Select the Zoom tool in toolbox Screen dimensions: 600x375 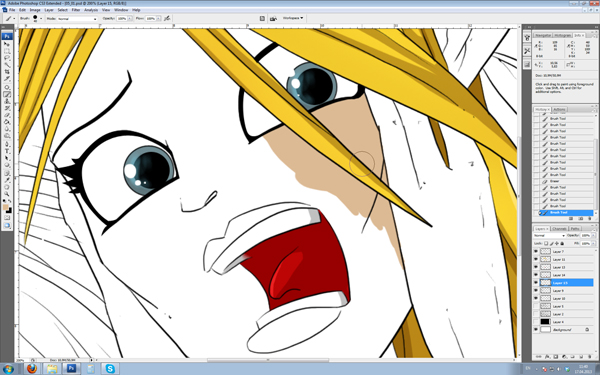tap(7, 194)
